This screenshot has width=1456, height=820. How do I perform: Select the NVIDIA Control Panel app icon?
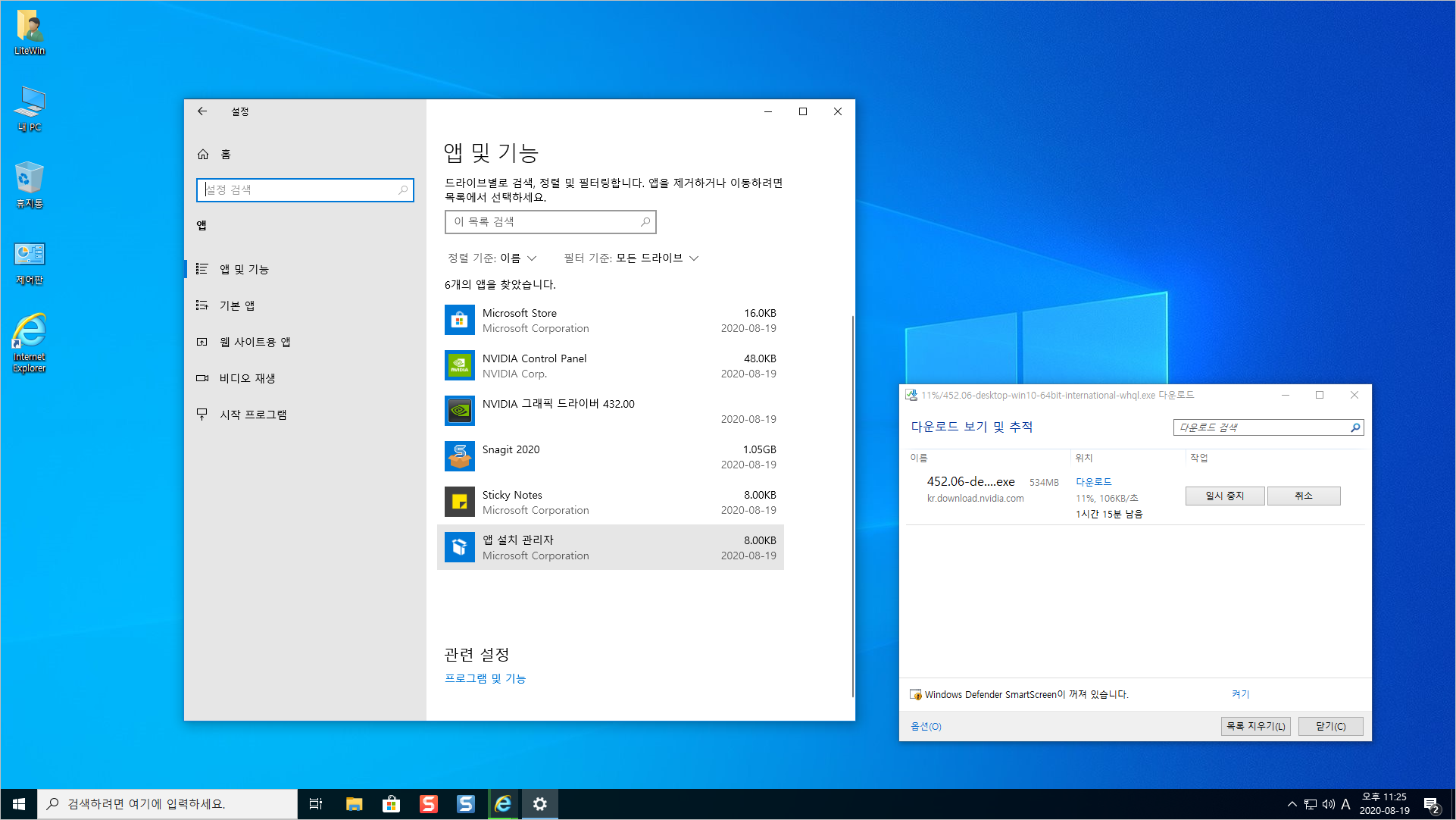pos(460,365)
